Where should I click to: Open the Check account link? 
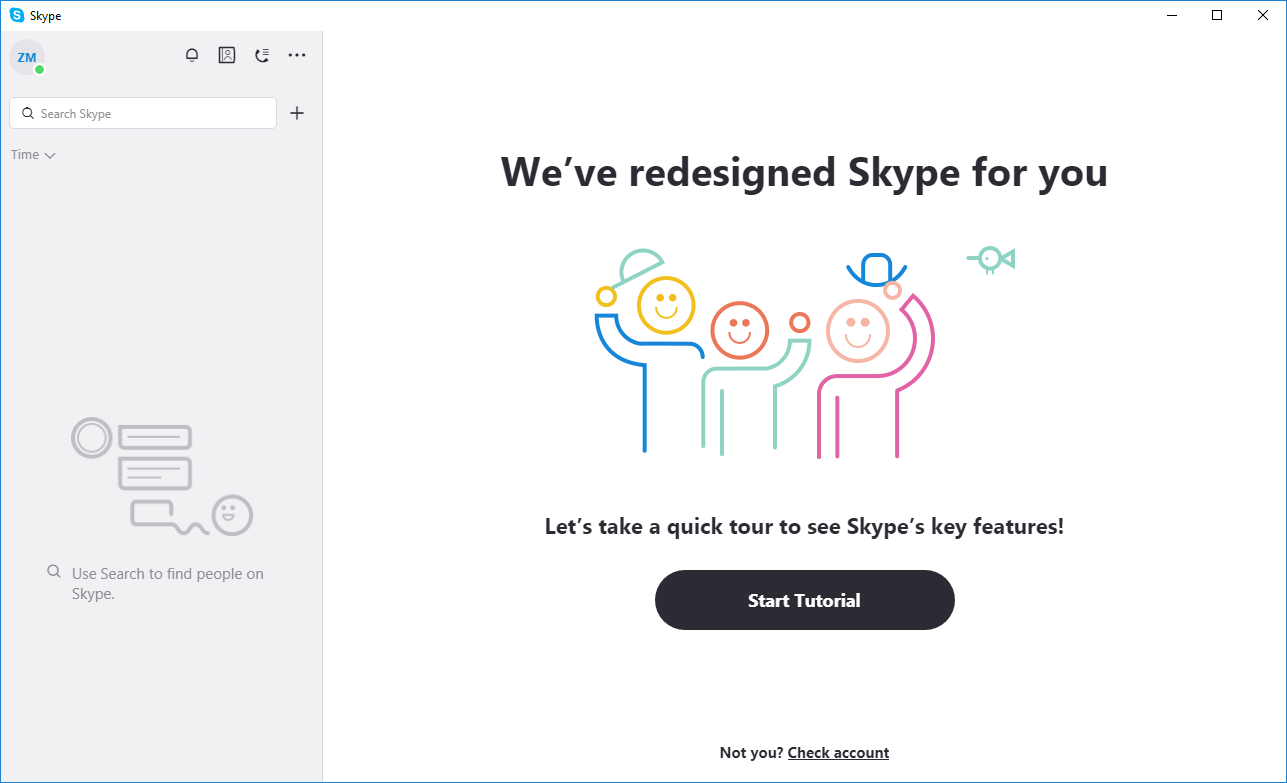(838, 752)
